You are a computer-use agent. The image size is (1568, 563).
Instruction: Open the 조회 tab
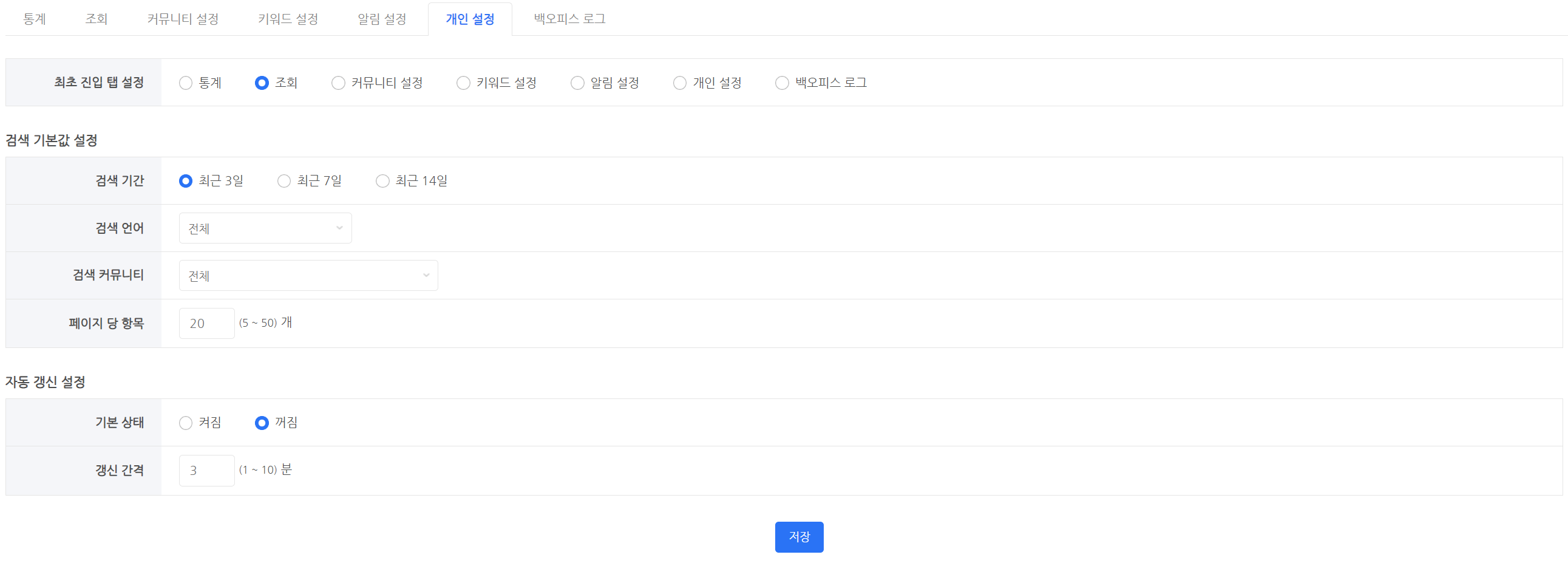[x=96, y=19]
